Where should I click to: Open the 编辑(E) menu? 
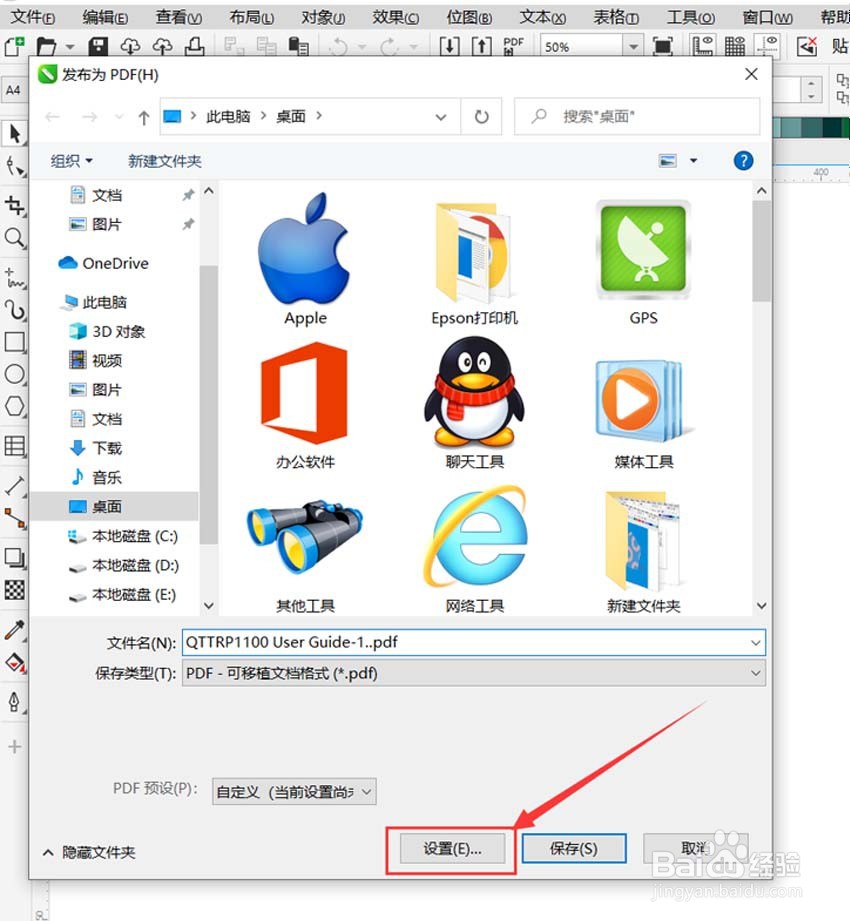point(105,18)
